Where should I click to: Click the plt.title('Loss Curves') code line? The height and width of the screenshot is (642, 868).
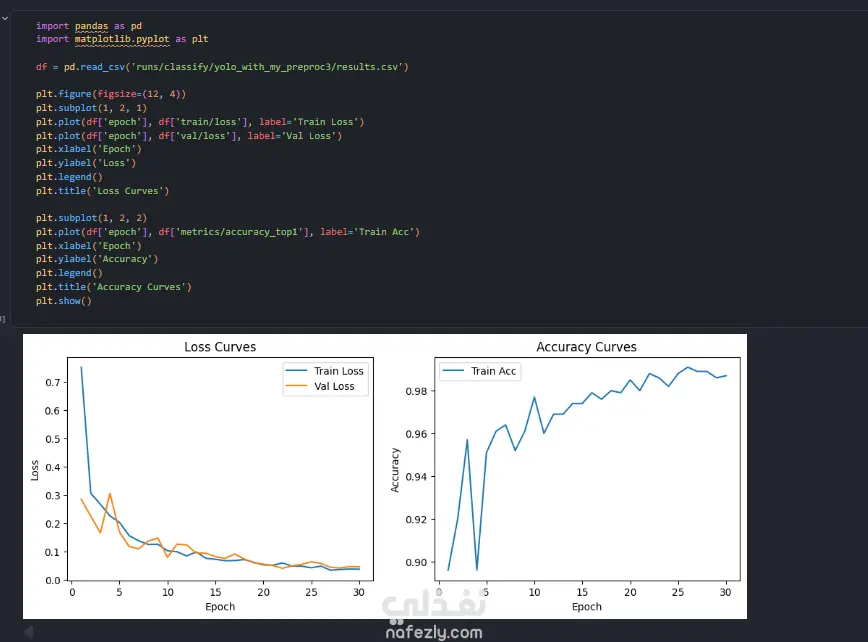[x=102, y=190]
